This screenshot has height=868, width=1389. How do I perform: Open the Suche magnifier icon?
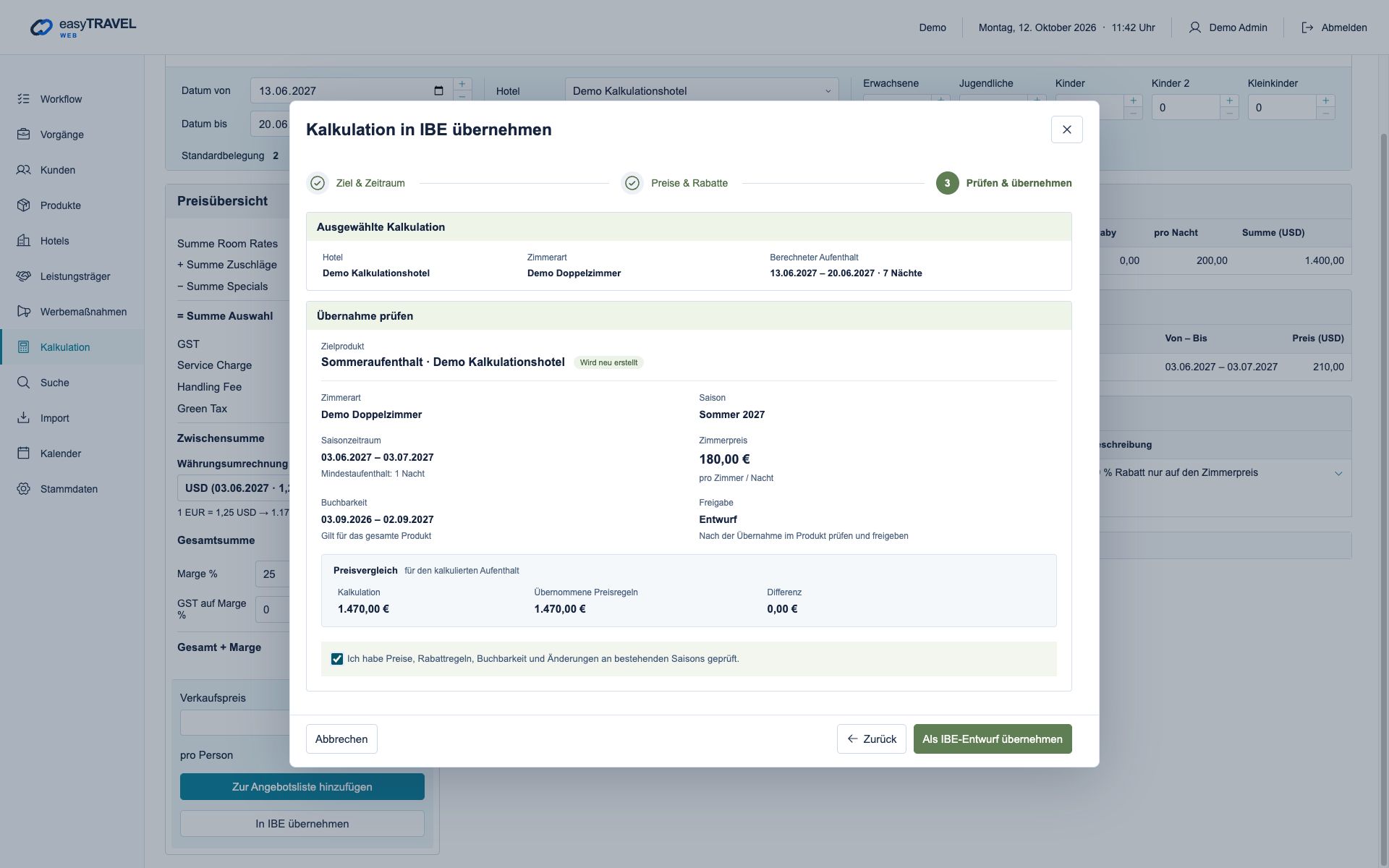point(24,383)
